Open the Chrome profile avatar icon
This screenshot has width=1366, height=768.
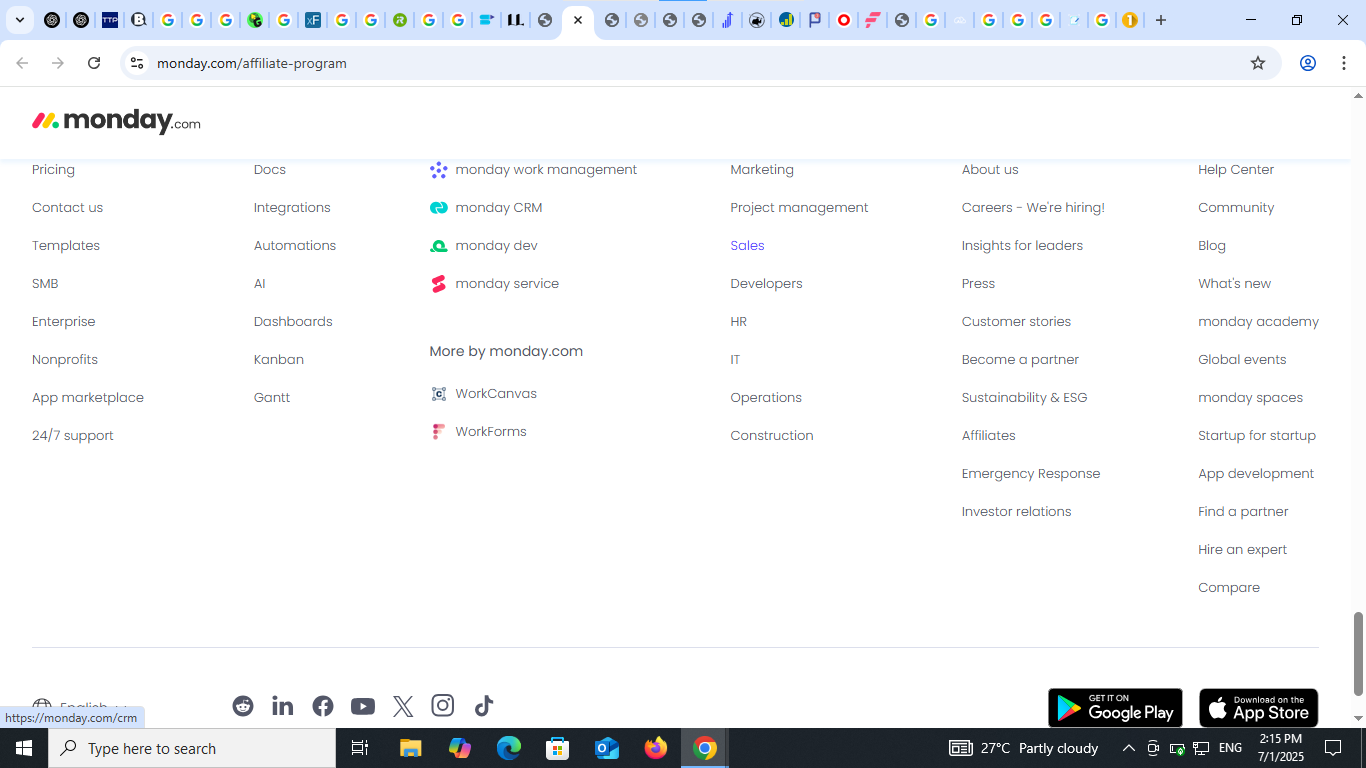coord(1307,63)
